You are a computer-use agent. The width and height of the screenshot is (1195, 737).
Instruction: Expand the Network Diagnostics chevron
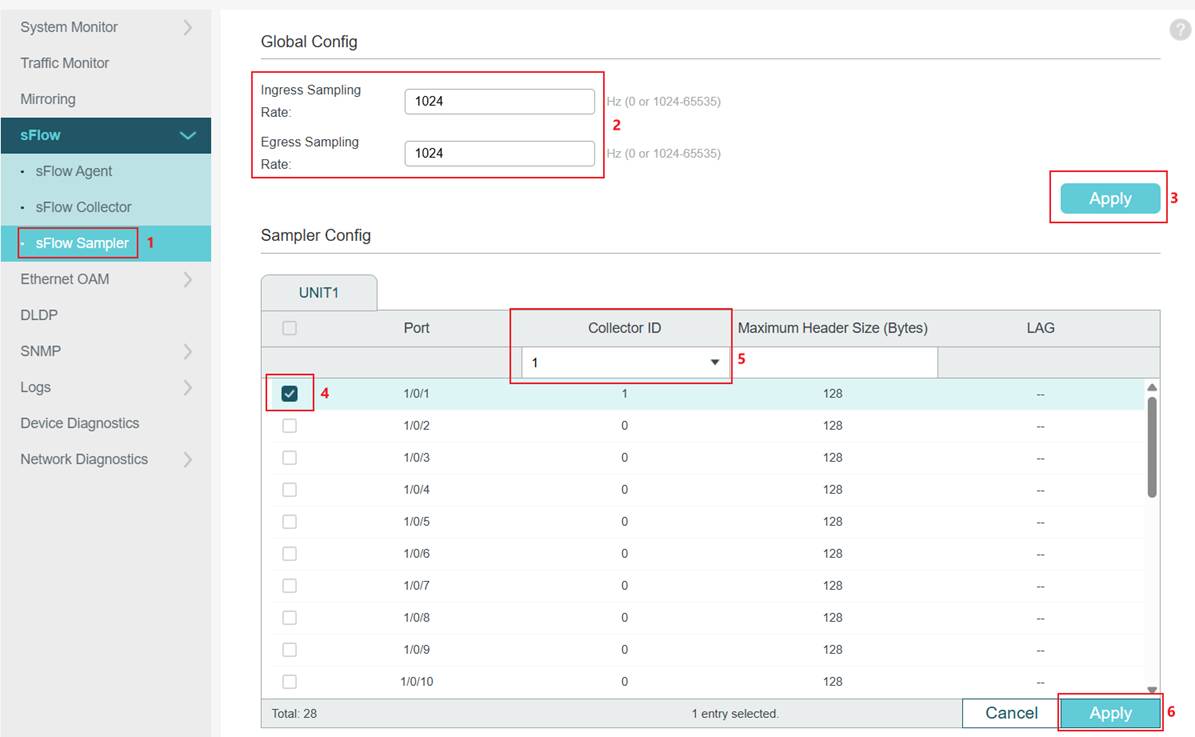click(187, 460)
